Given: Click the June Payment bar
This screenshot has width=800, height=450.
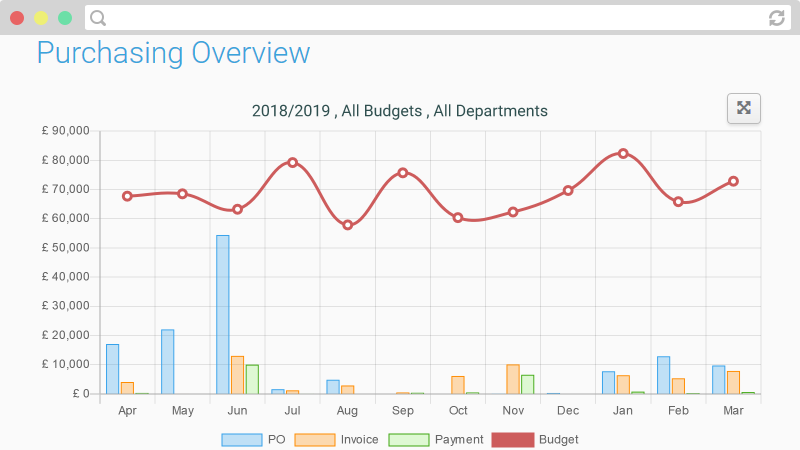Looking at the screenshot, I should click(x=252, y=379).
